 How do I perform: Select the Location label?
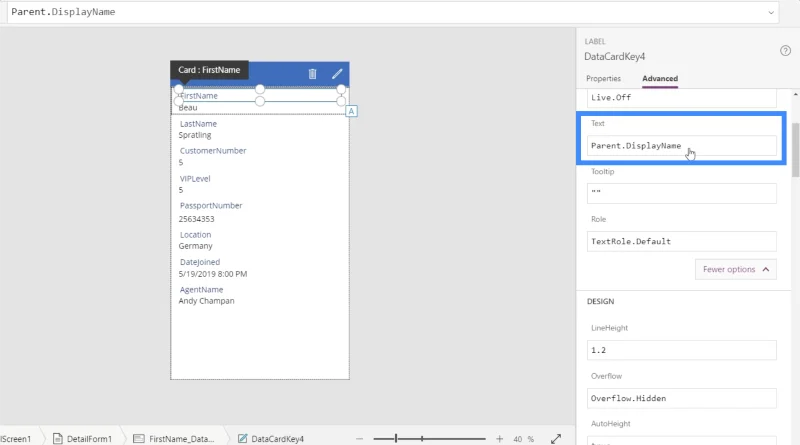click(x=195, y=235)
